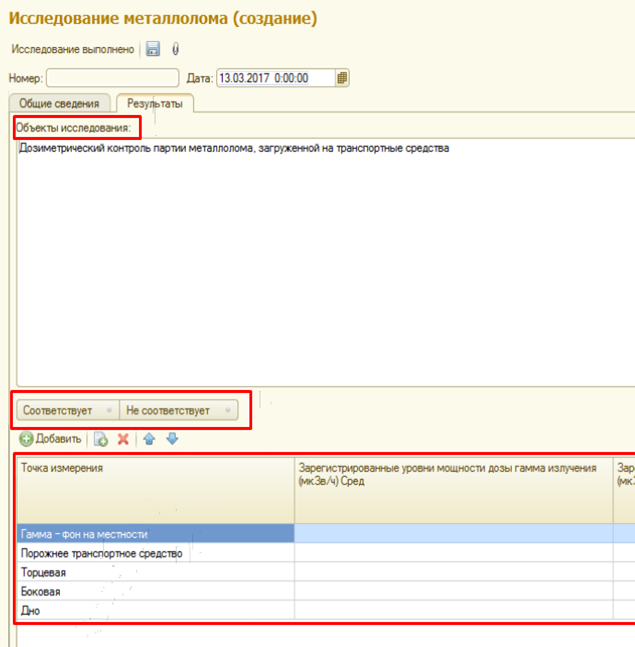Screen dimensions: 635x647
Task: Move row down with blue down arrow
Action: pyautogui.click(x=172, y=439)
